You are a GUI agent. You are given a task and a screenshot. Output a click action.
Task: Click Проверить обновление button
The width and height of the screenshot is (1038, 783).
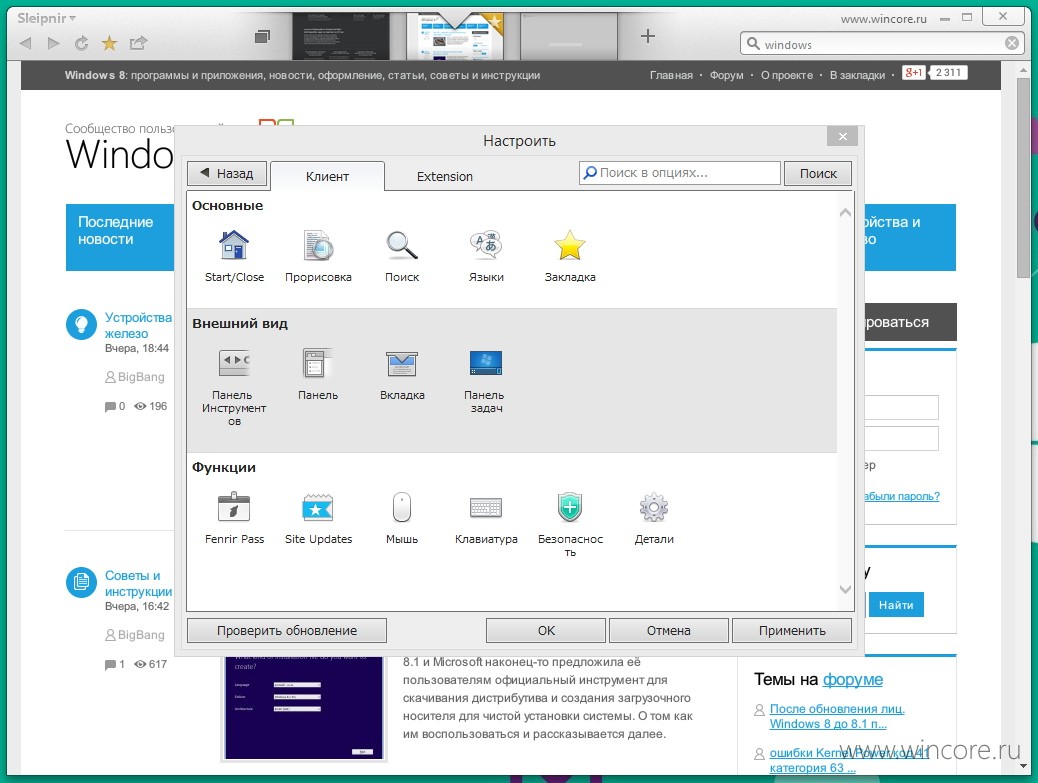[287, 630]
